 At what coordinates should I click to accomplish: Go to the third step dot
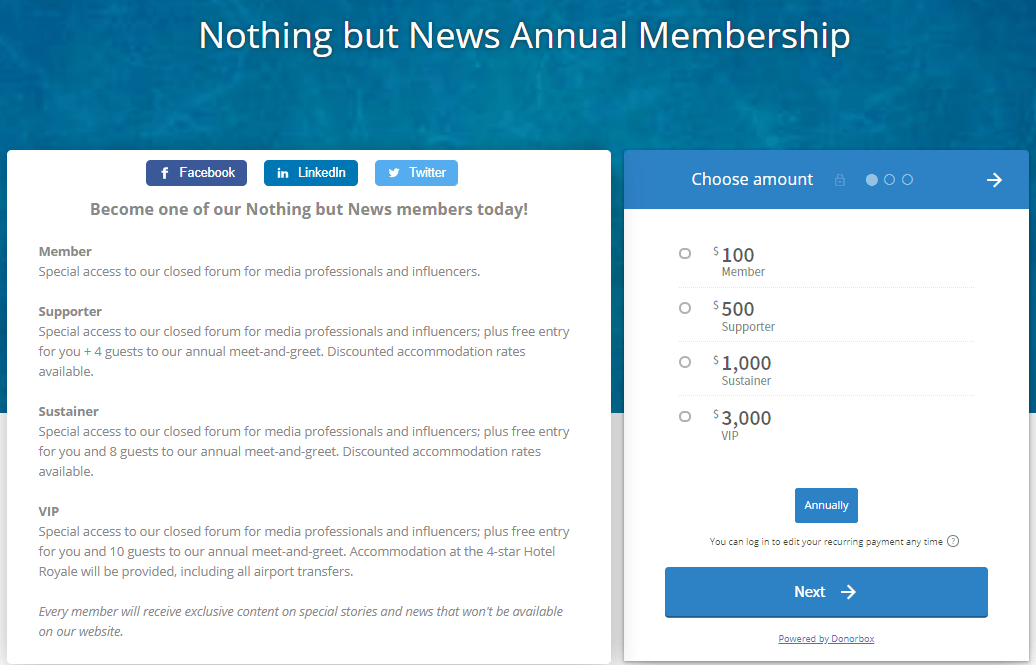tap(907, 180)
